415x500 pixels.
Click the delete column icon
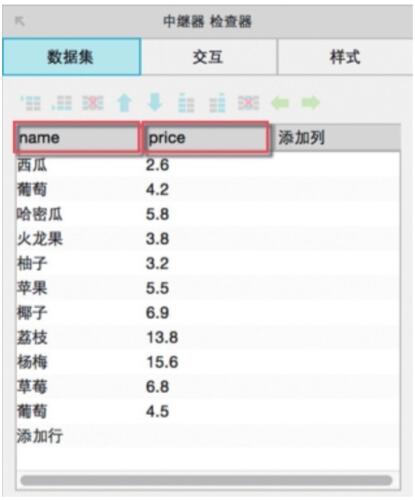[248, 103]
